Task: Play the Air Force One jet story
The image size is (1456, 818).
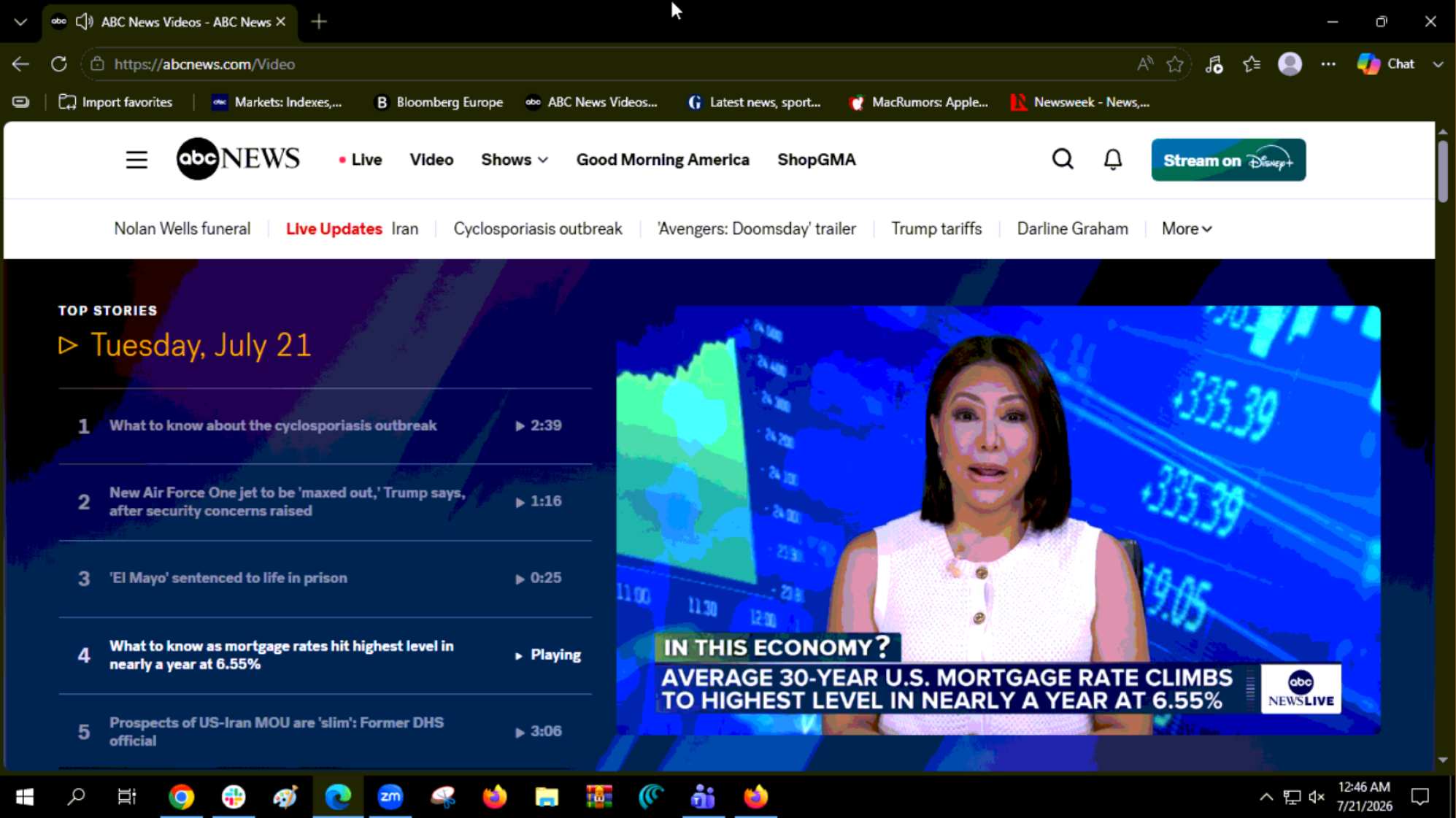Action: [x=325, y=502]
